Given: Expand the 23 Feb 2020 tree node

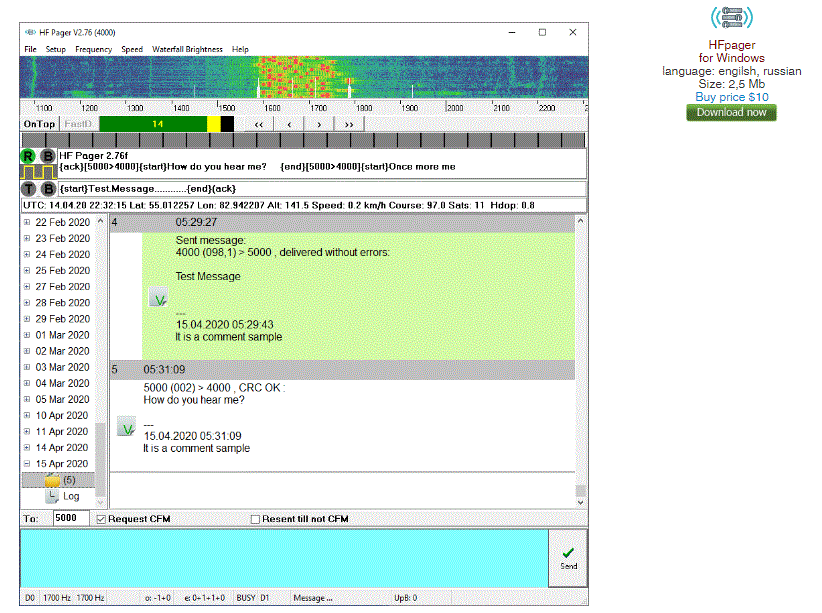Looking at the screenshot, I should (x=27, y=239).
